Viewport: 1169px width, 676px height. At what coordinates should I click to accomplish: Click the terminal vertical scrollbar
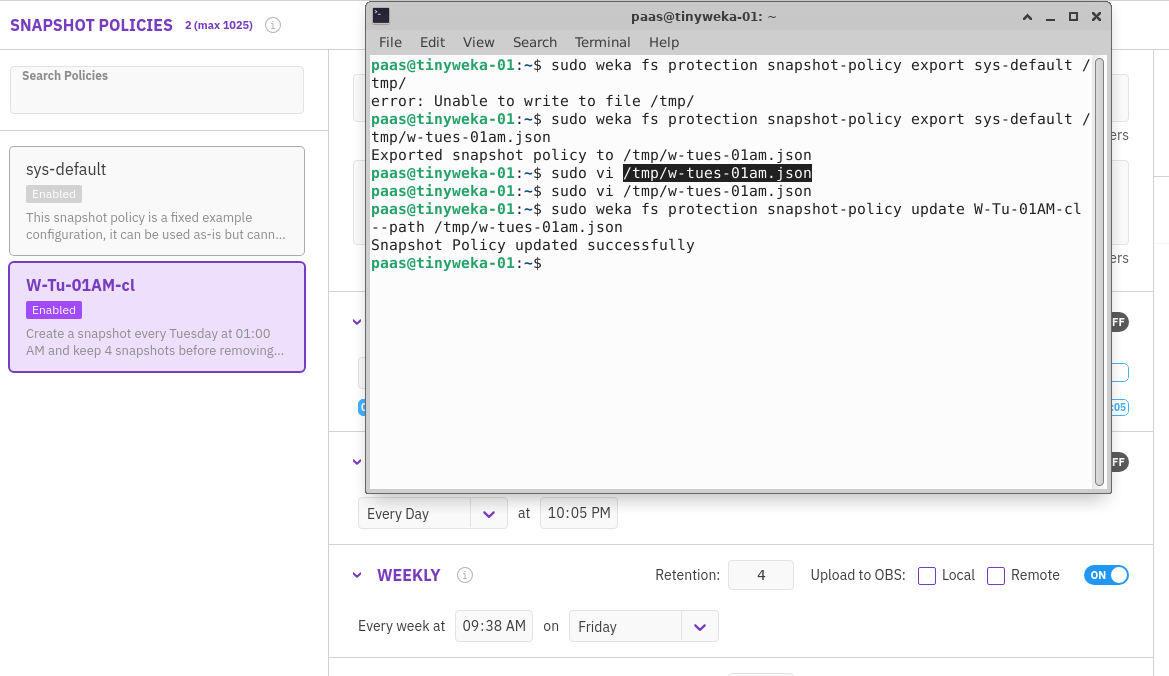(x=1099, y=272)
